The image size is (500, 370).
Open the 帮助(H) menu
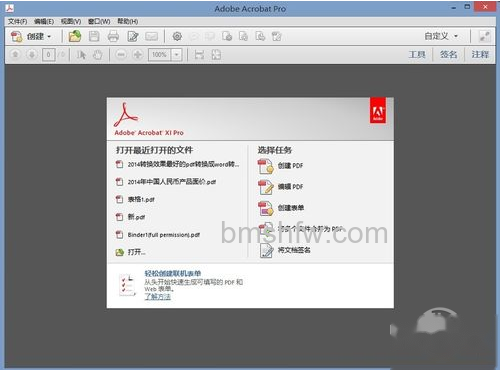pyautogui.click(x=128, y=21)
